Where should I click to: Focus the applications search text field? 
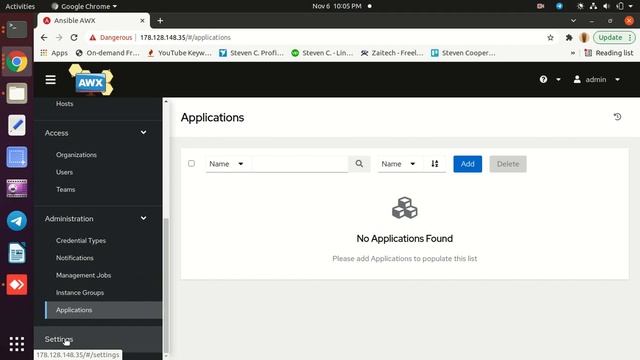click(300, 164)
